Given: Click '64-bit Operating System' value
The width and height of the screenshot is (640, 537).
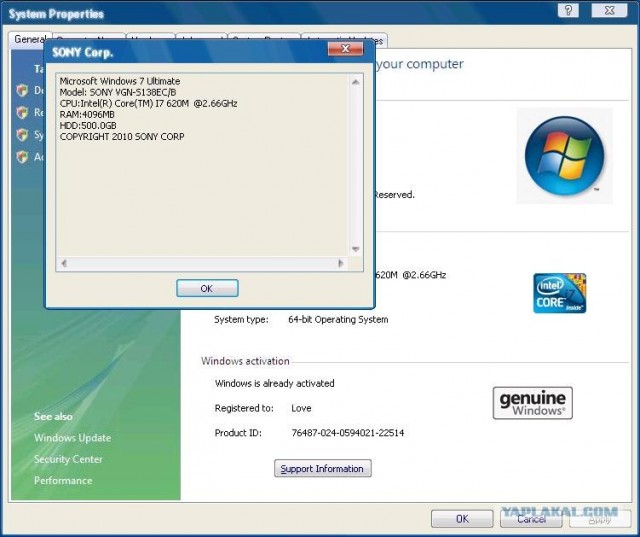Looking at the screenshot, I should (338, 320).
